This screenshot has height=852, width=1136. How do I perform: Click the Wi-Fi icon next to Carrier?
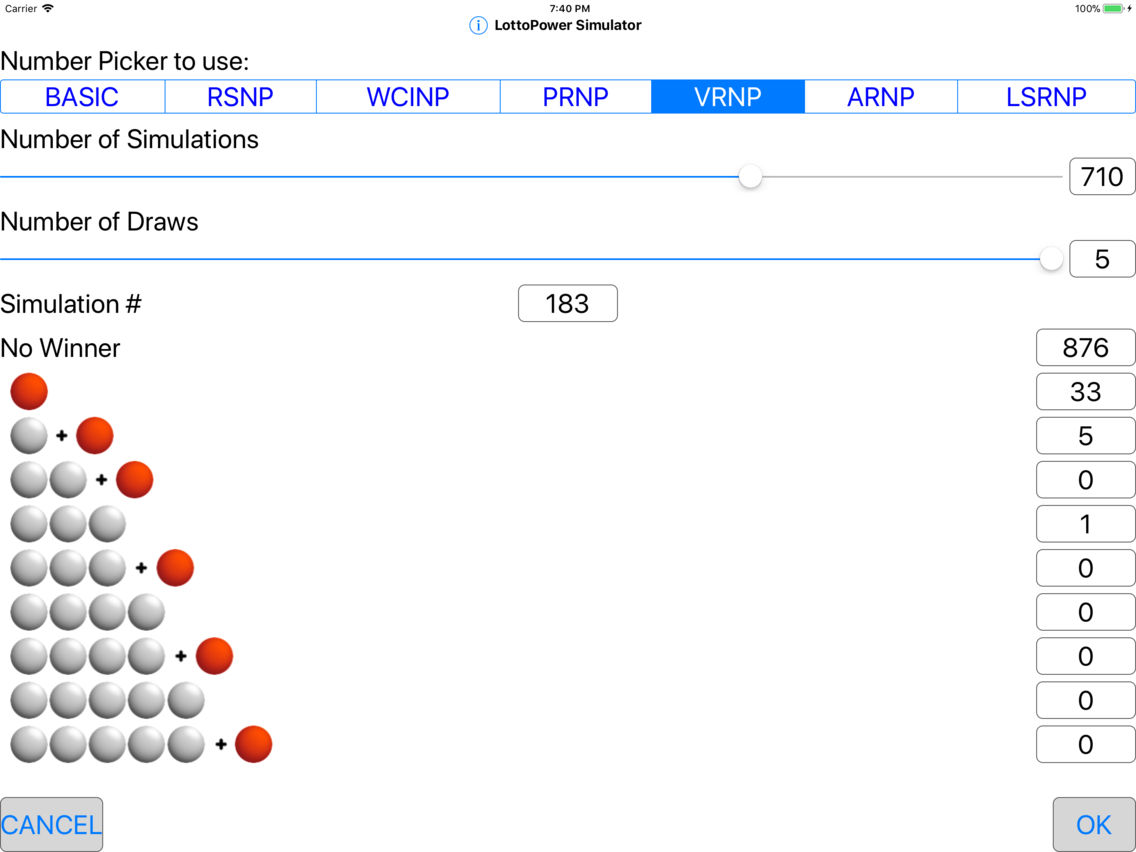[x=48, y=9]
